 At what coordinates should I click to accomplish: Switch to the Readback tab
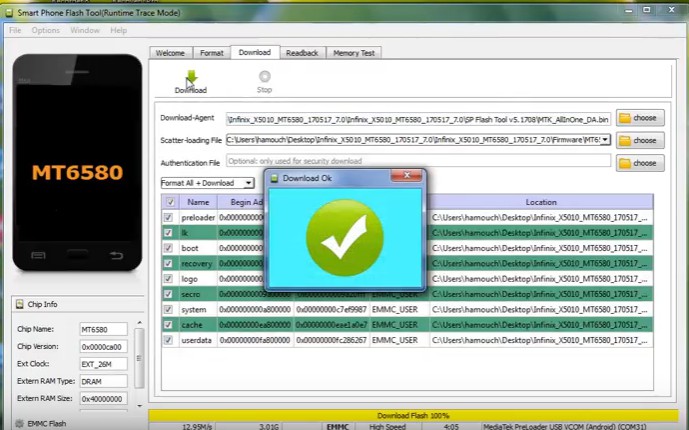[x=301, y=53]
